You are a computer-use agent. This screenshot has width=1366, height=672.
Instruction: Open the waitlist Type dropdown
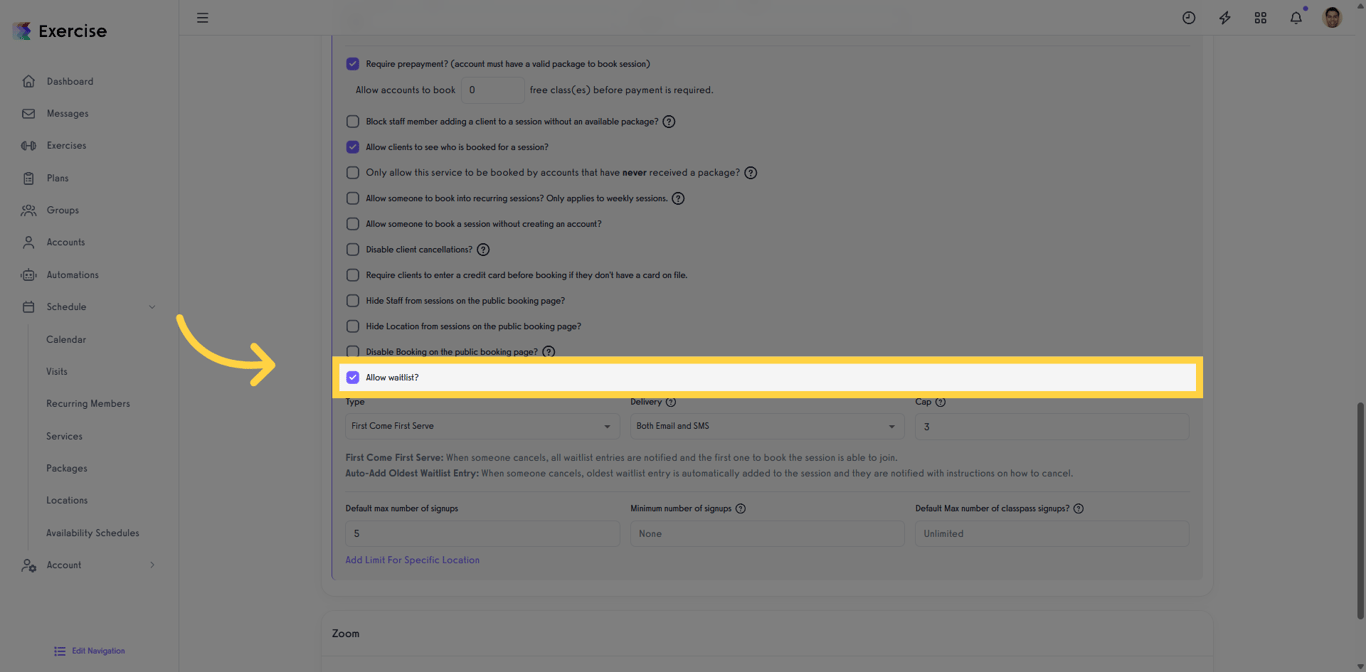click(481, 426)
